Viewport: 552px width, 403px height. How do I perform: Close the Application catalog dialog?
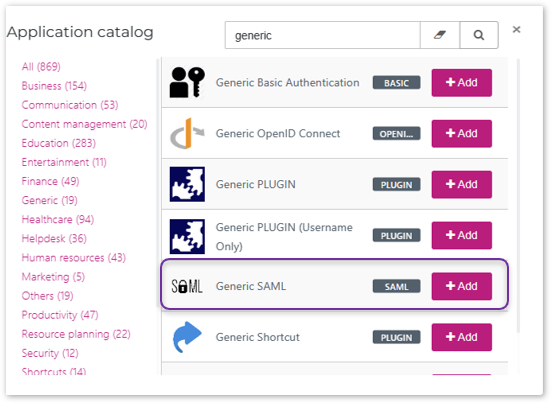pos(516,30)
